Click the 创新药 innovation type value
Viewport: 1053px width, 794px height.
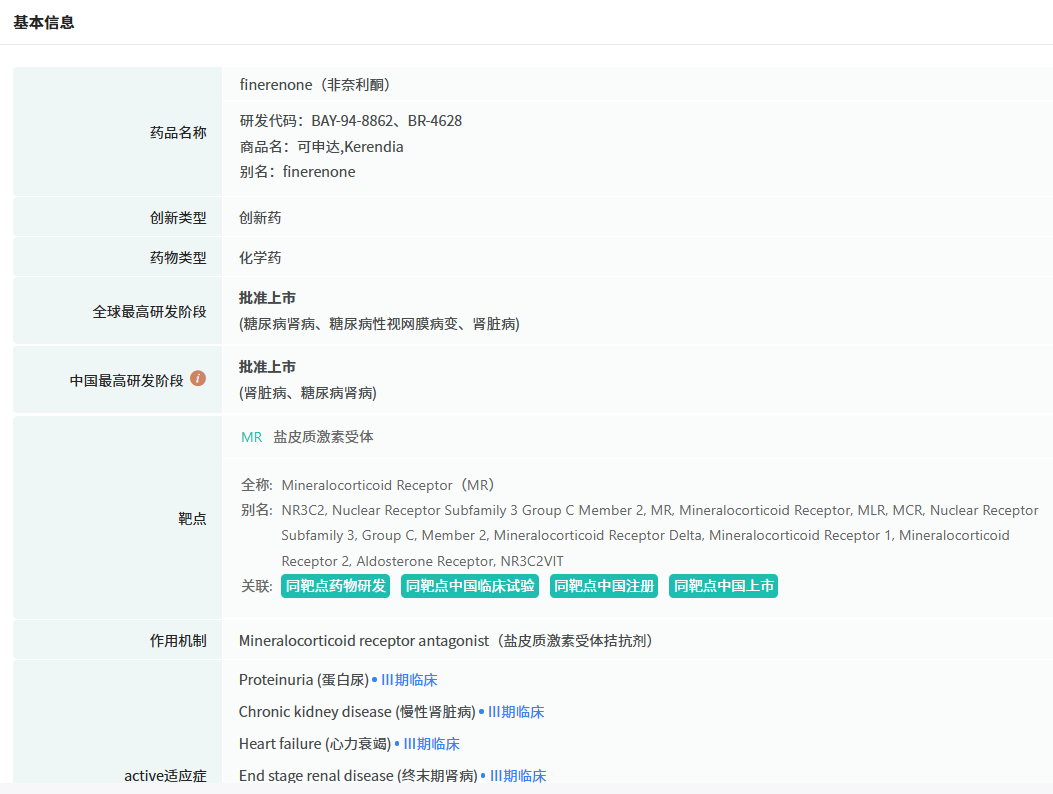pos(260,218)
